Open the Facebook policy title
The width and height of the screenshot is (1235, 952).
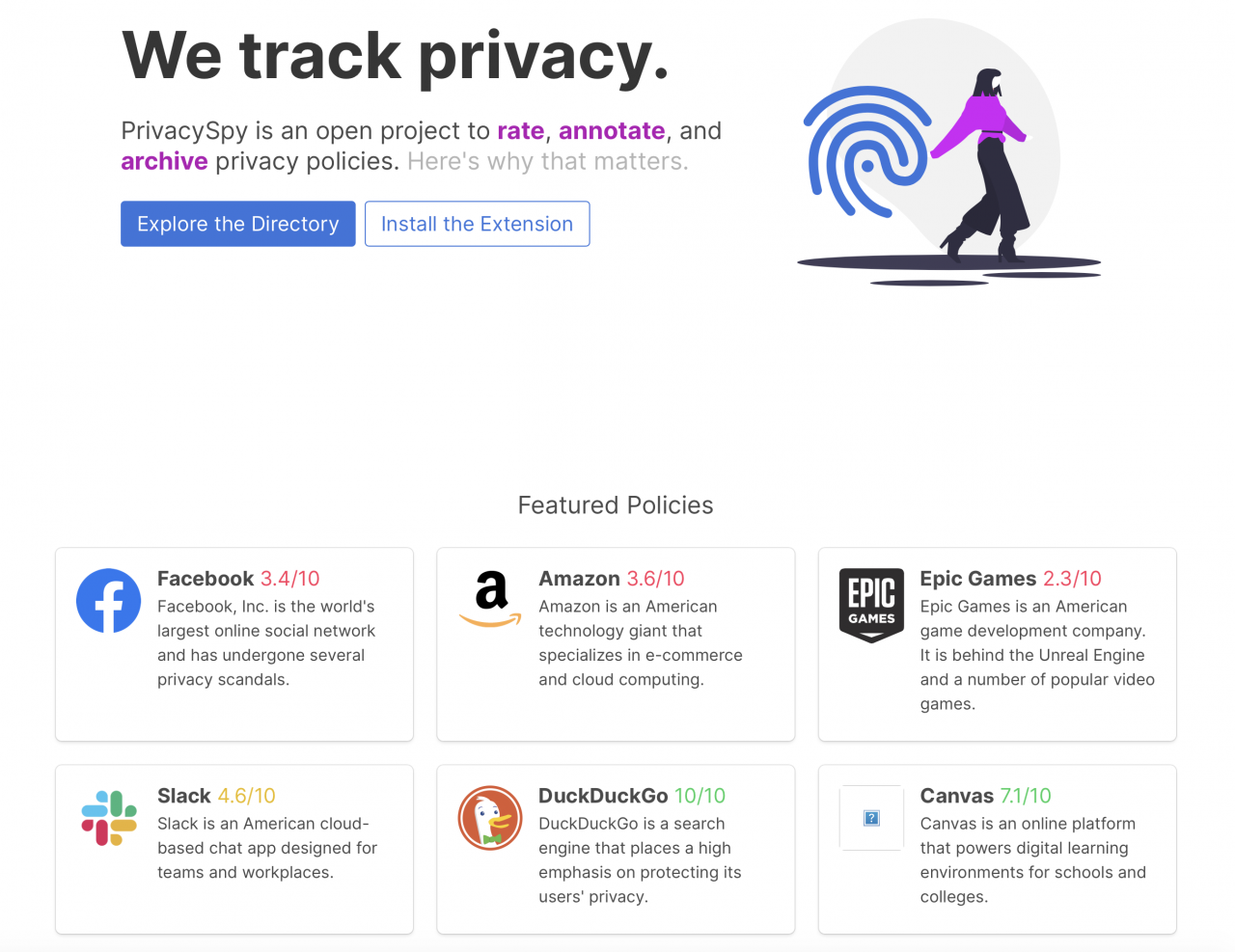coord(206,579)
